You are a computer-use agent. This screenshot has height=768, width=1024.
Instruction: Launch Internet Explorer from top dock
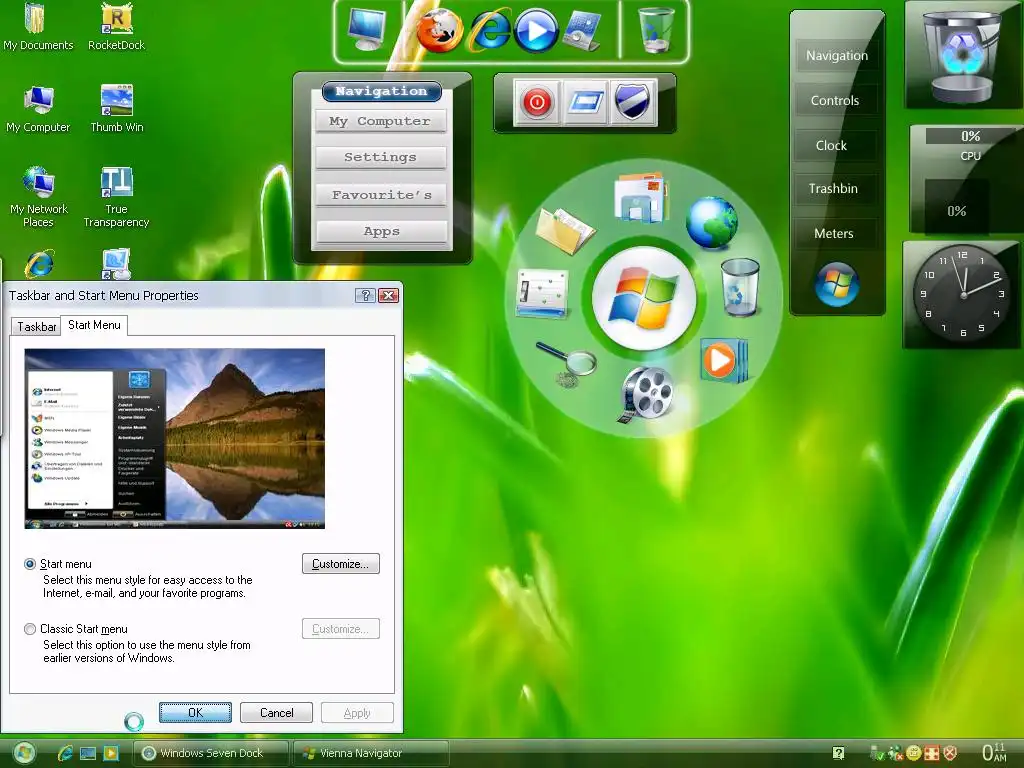490,30
